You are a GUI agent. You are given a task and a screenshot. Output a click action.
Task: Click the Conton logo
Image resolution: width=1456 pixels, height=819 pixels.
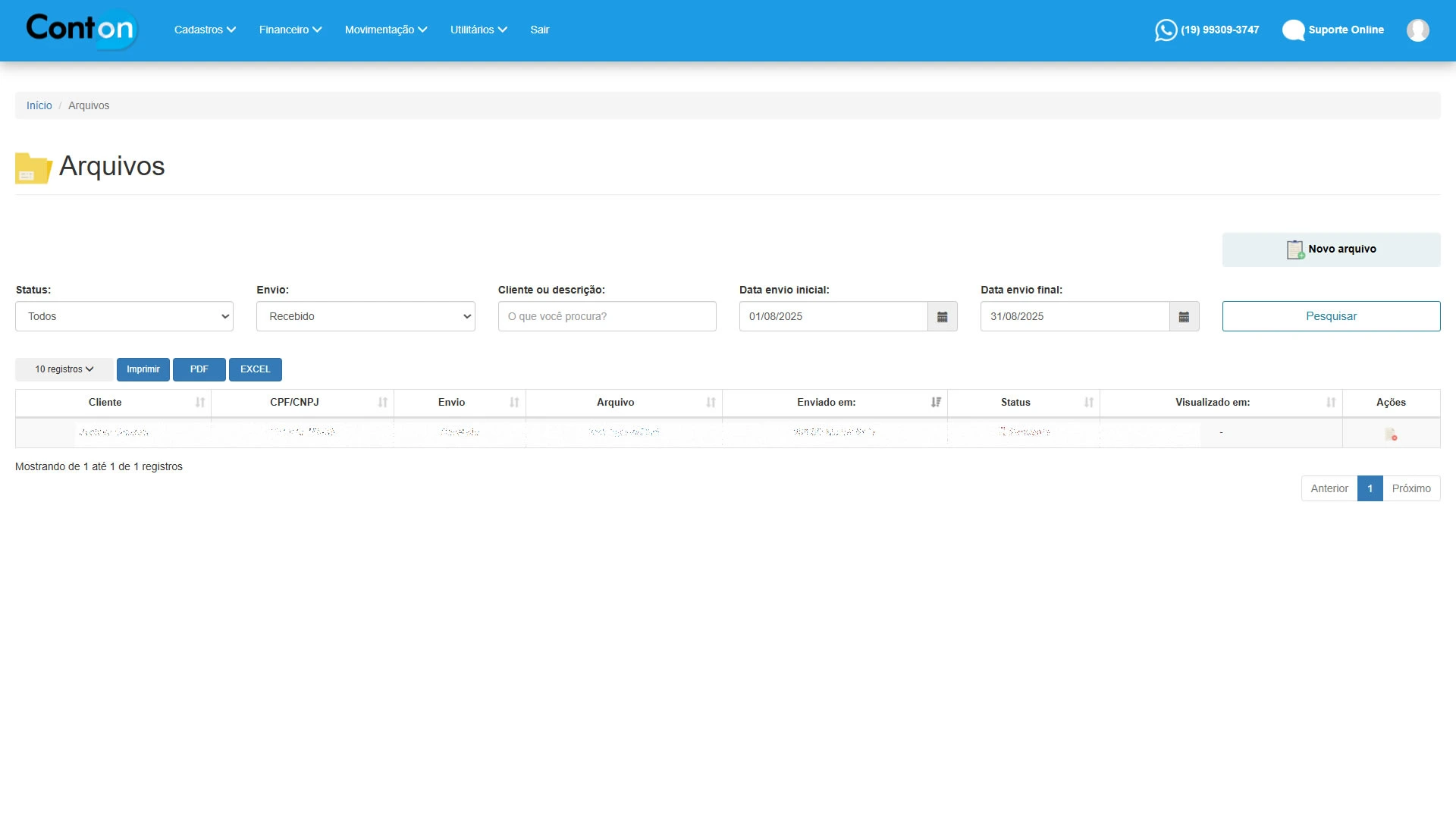(81, 29)
